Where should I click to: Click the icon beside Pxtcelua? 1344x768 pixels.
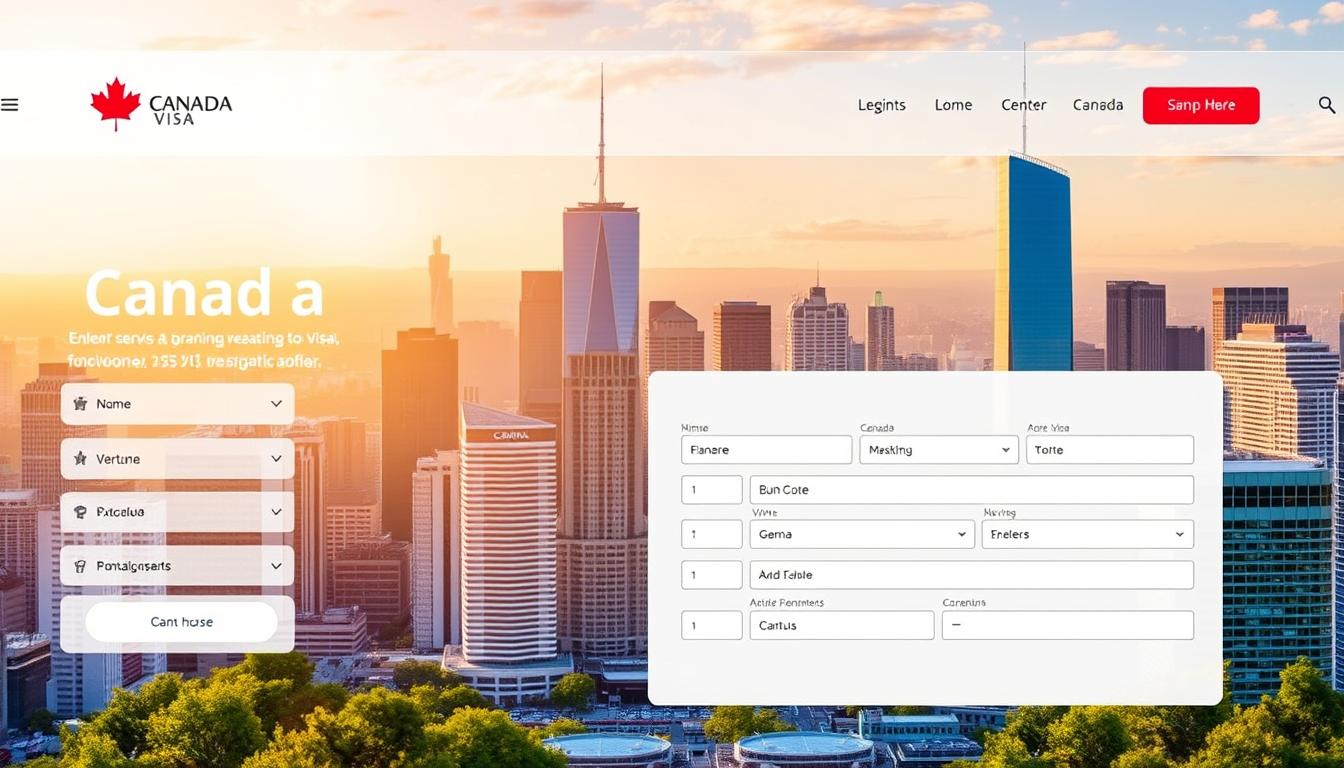(x=81, y=512)
